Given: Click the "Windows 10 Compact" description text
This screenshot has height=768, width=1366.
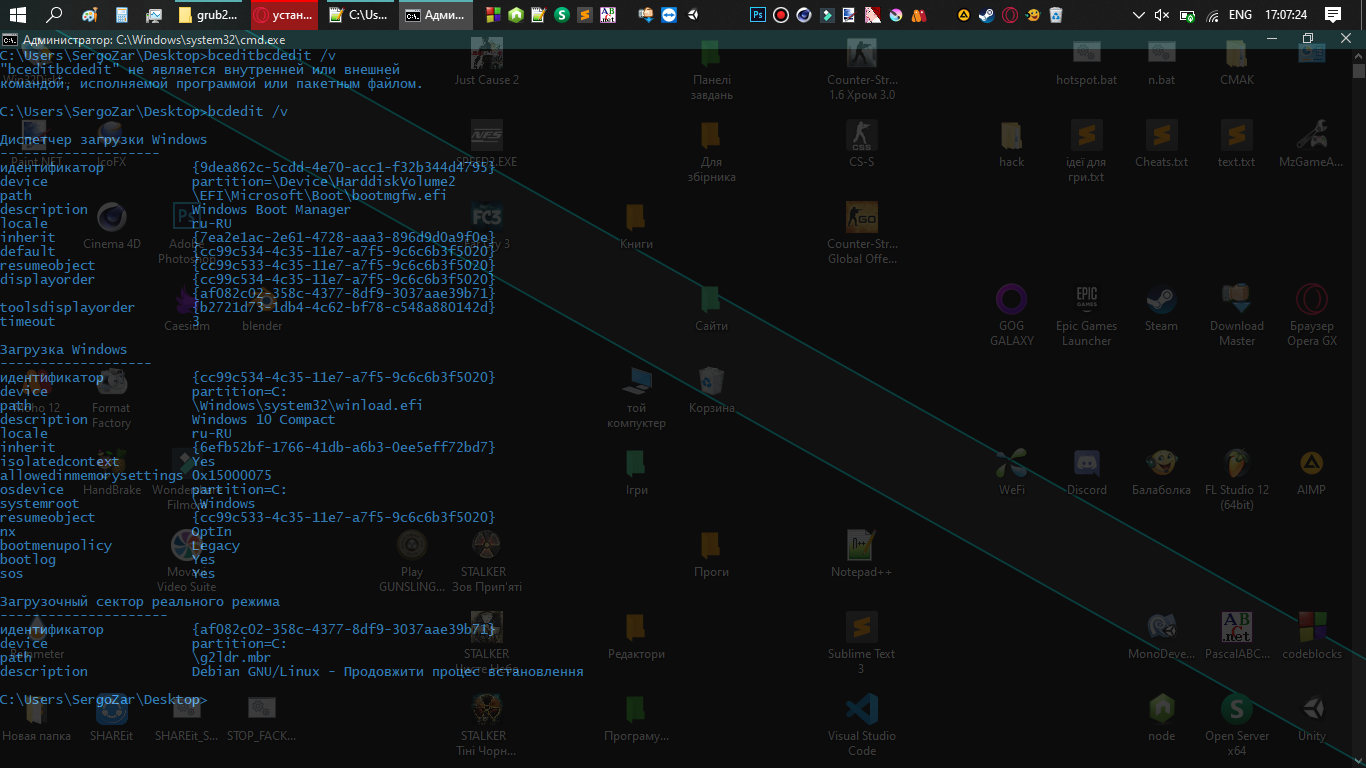Looking at the screenshot, I should tap(263, 420).
